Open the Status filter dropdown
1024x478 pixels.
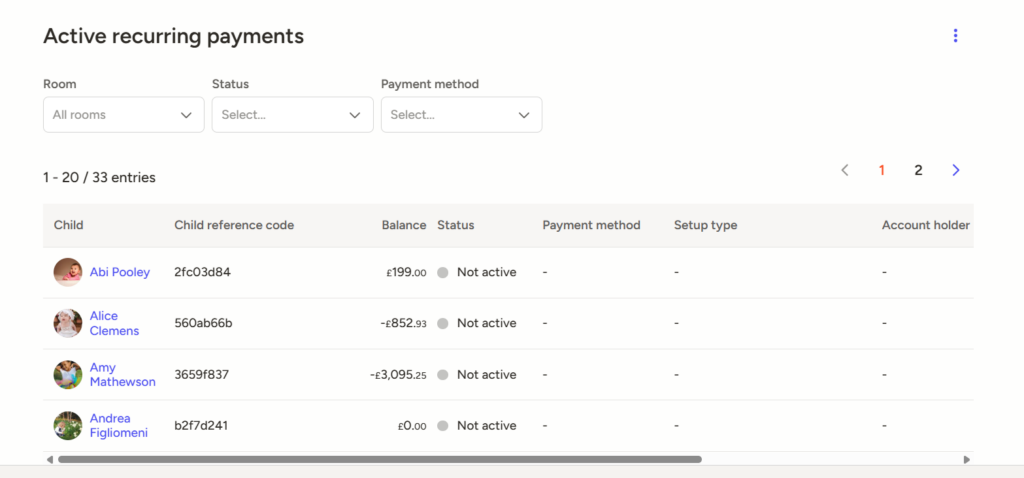(x=293, y=115)
